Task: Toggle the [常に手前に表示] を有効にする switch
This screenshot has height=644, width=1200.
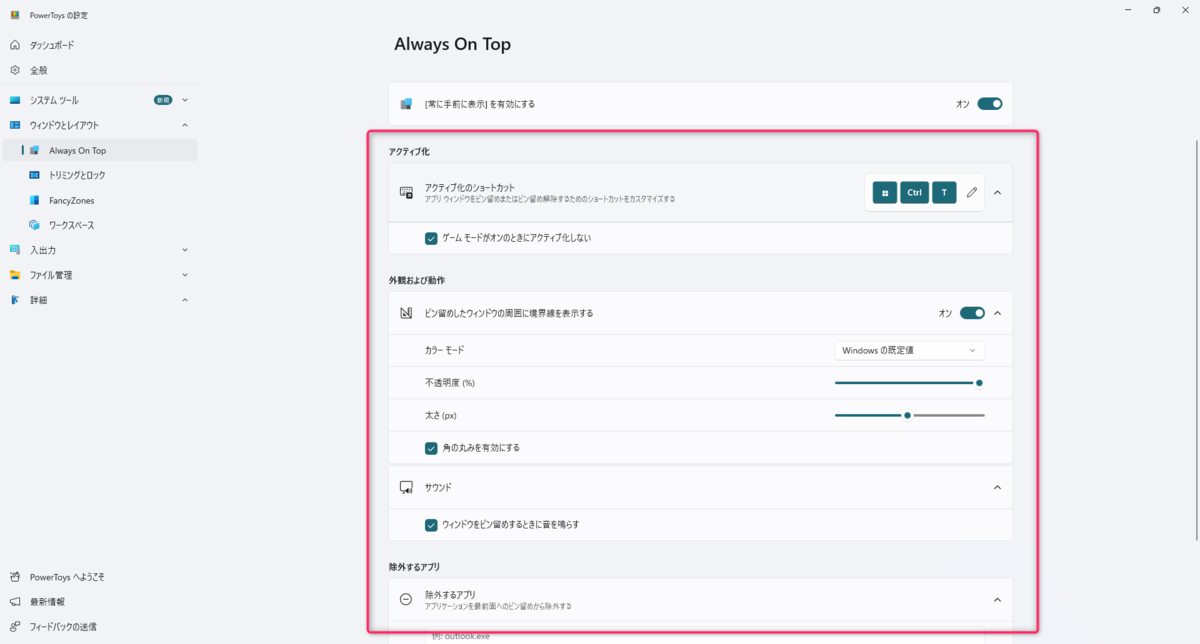Action: (990, 104)
